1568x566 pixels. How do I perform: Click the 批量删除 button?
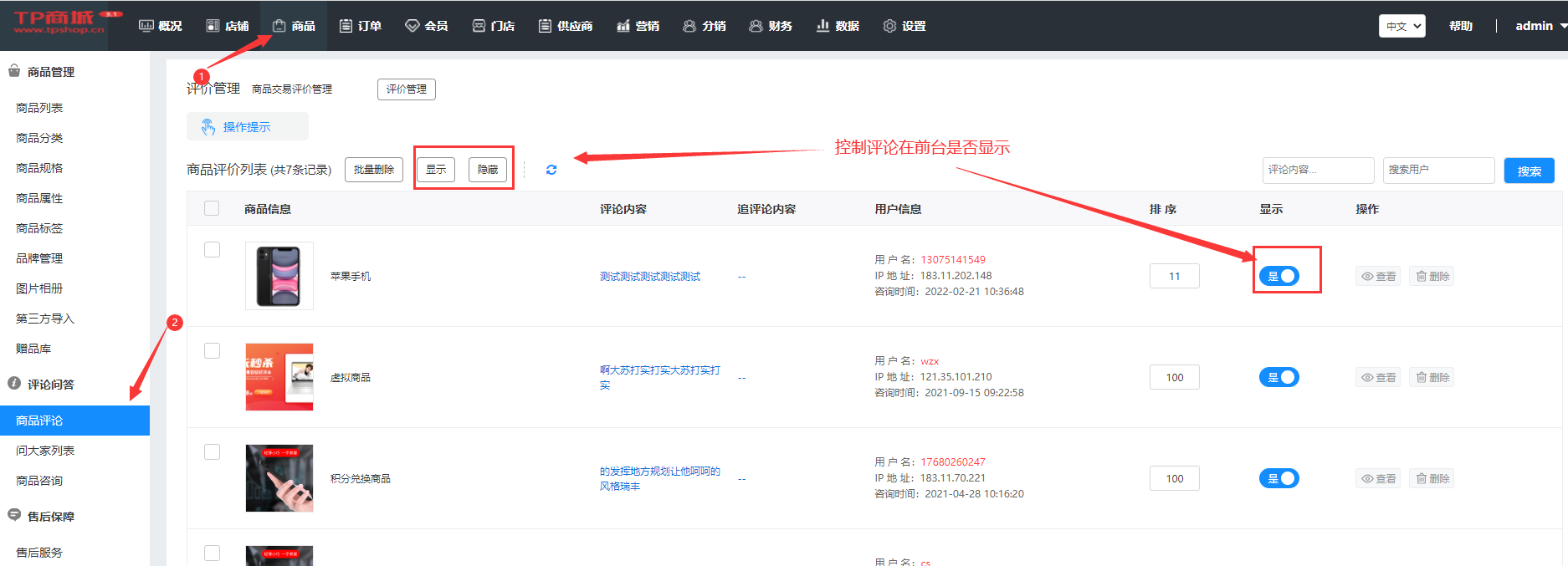click(374, 170)
